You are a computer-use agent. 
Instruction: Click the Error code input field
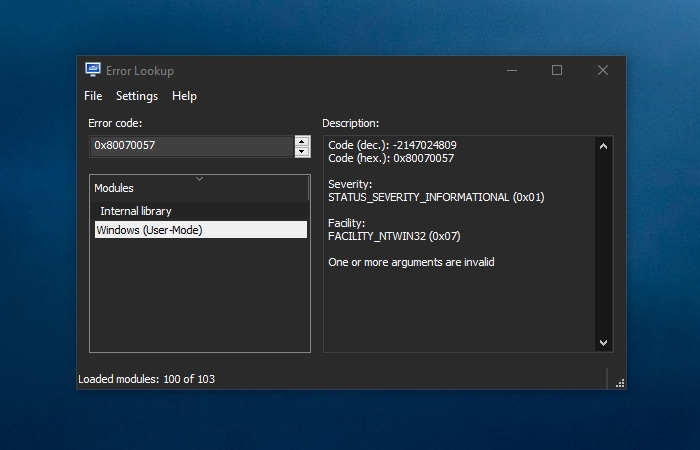192,146
